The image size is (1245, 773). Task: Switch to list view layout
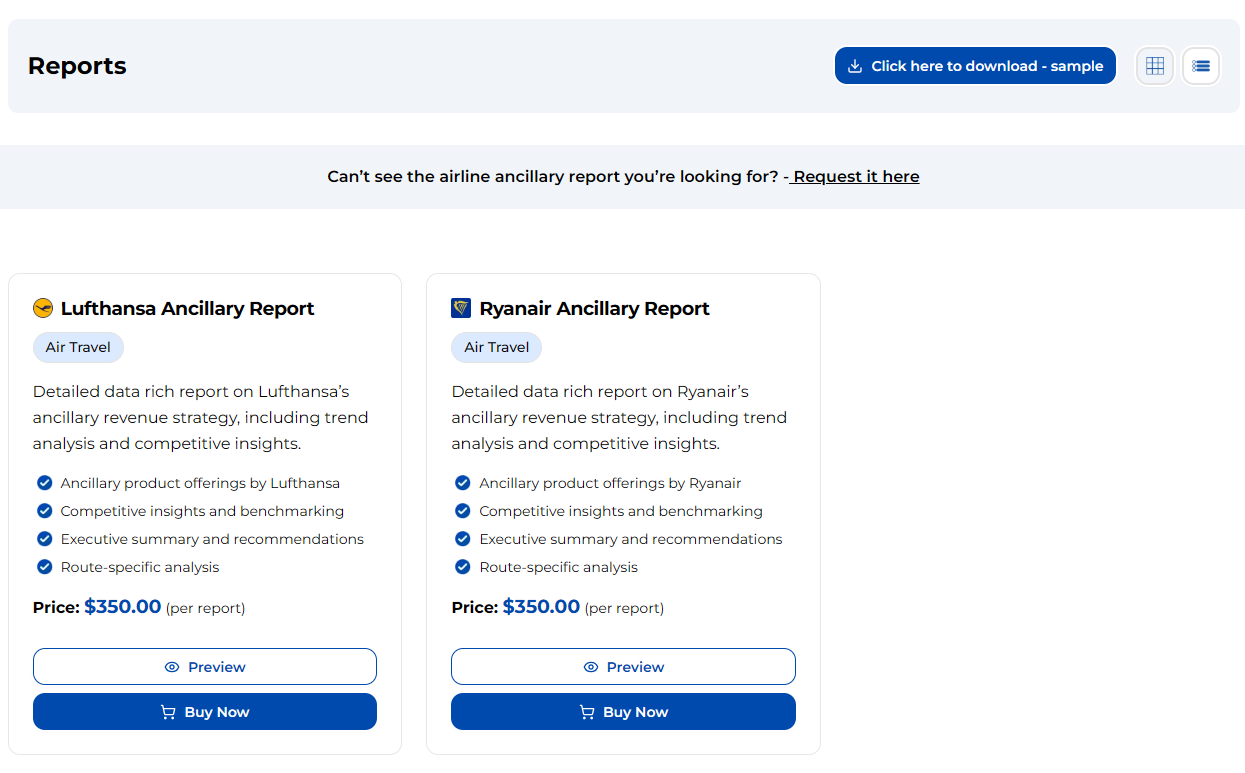[x=1201, y=66]
